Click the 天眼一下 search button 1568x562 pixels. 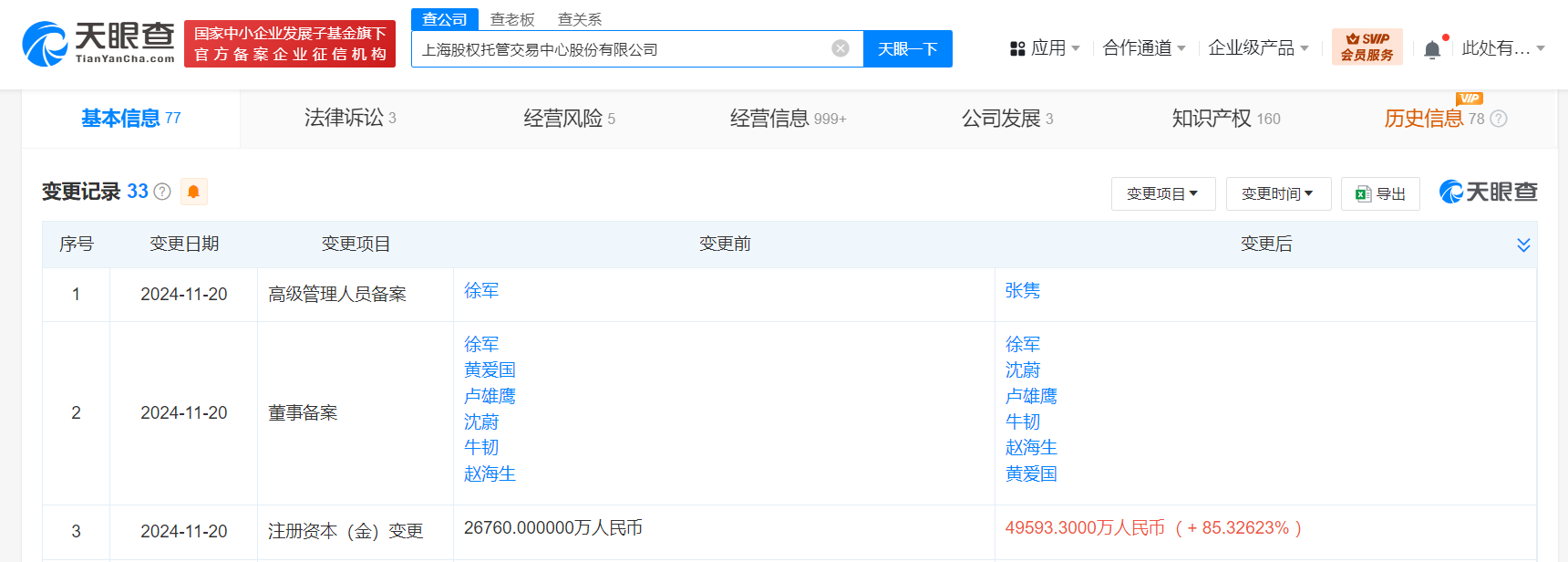pyautogui.click(x=908, y=48)
